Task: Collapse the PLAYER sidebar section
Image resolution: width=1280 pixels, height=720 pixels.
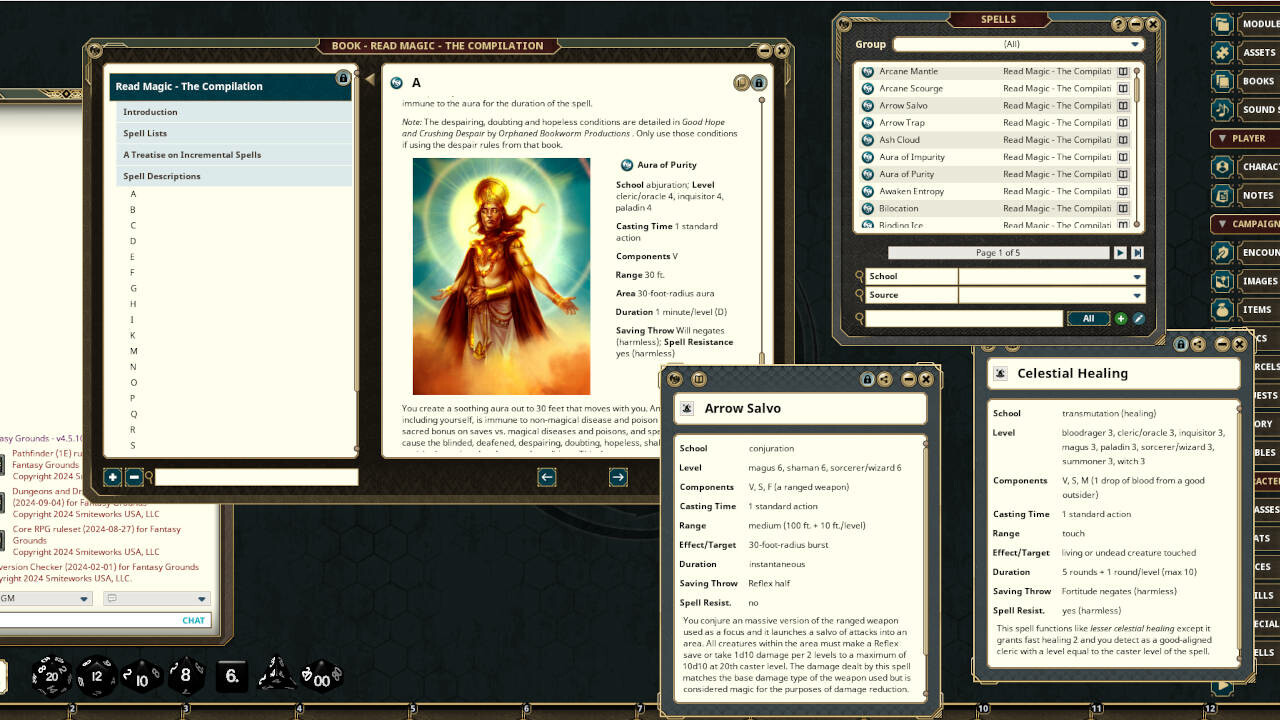Action: point(1221,138)
